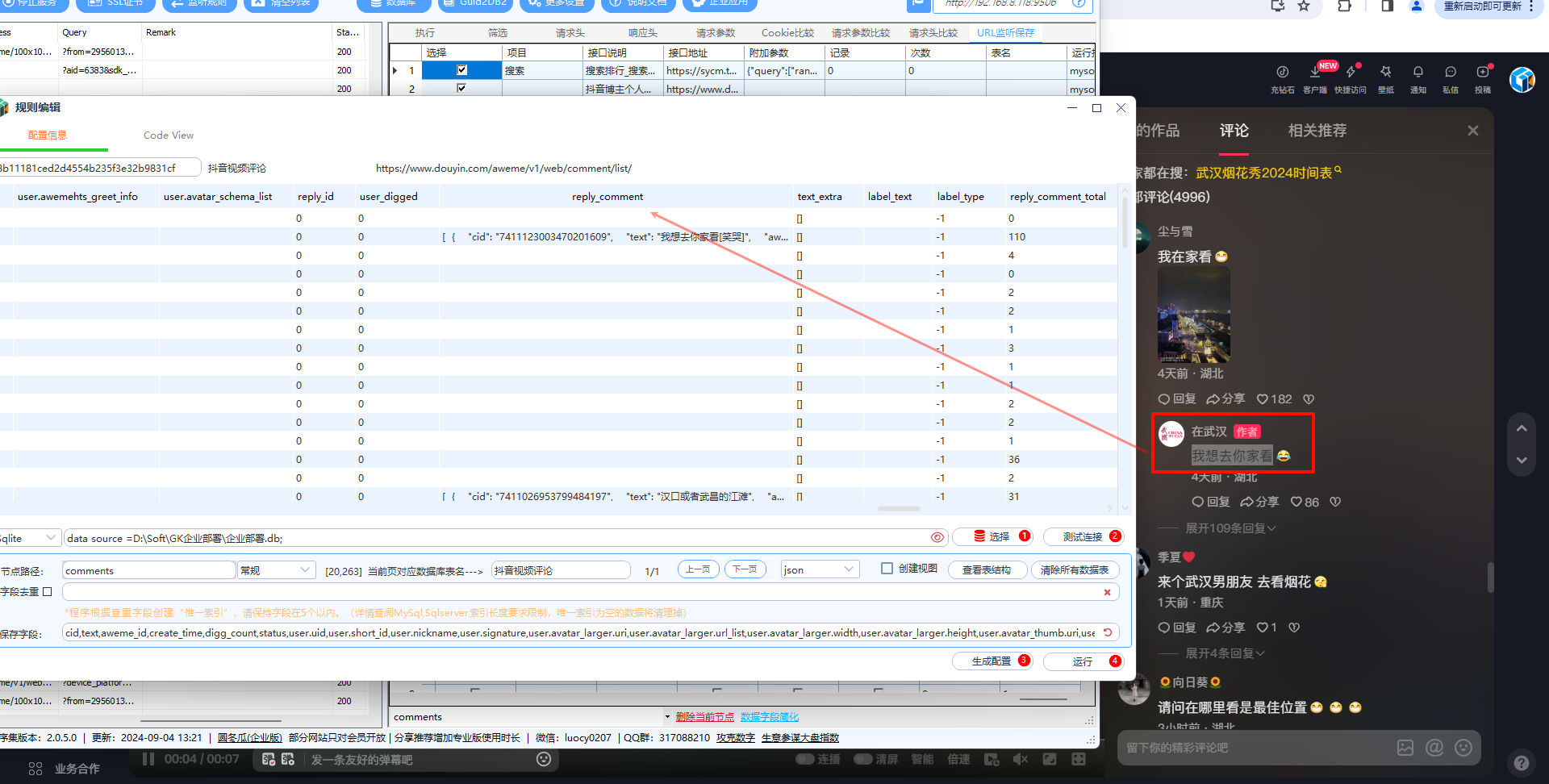Image resolution: width=1549 pixels, height=784 pixels.
Task: Pause the video playback
Action: (148, 759)
